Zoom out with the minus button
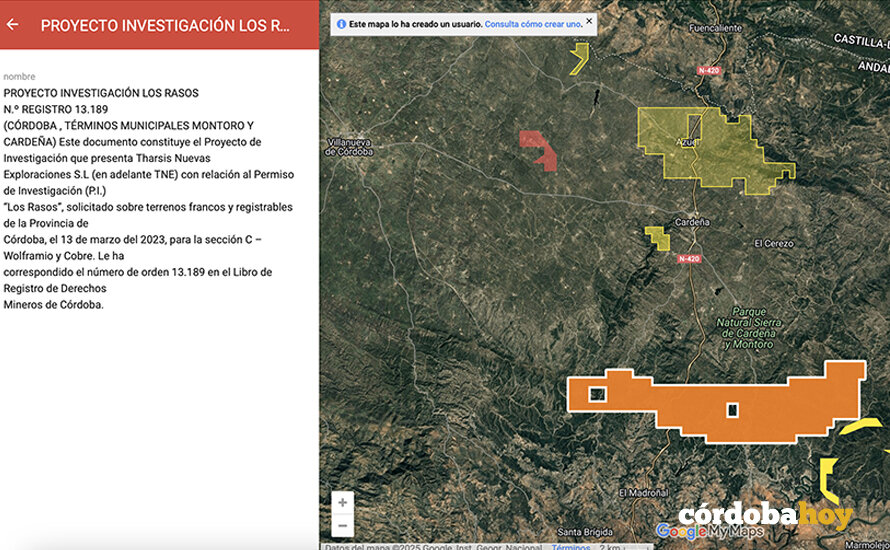 click(x=342, y=526)
